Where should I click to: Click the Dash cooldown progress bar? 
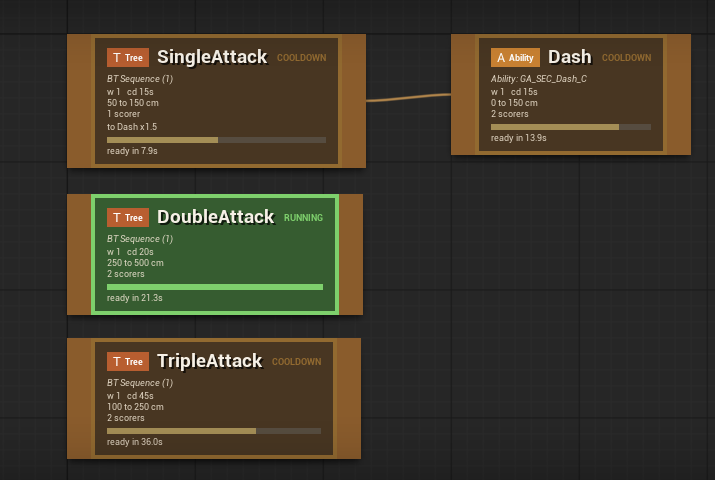(x=571, y=127)
